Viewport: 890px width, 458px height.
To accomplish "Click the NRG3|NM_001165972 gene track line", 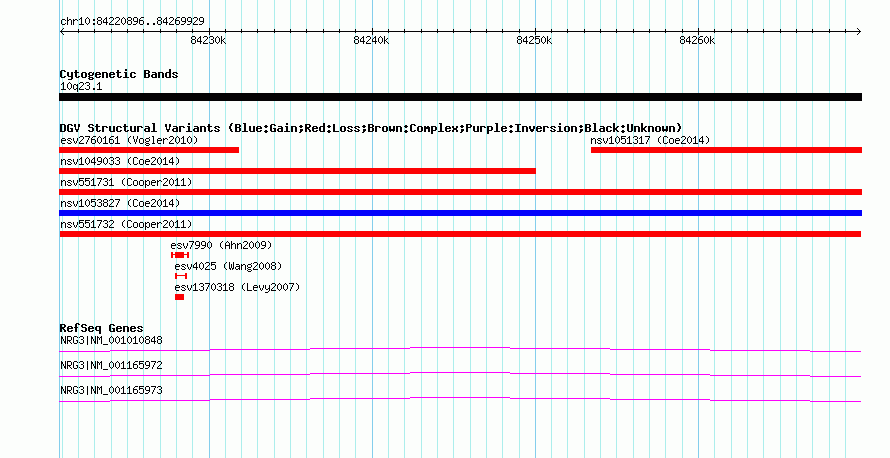I will 460,375.
